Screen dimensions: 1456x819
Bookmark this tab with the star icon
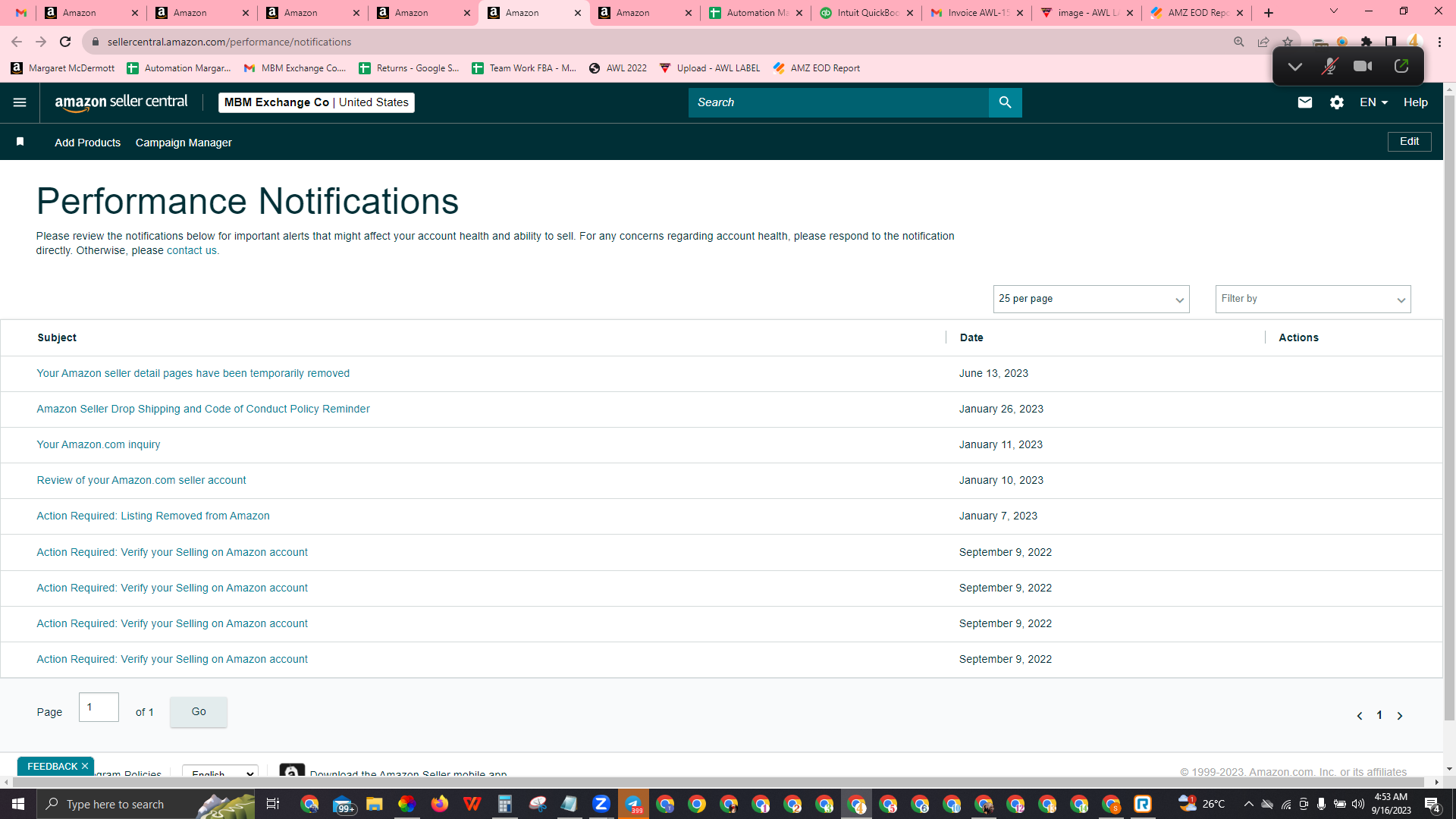tap(1288, 42)
